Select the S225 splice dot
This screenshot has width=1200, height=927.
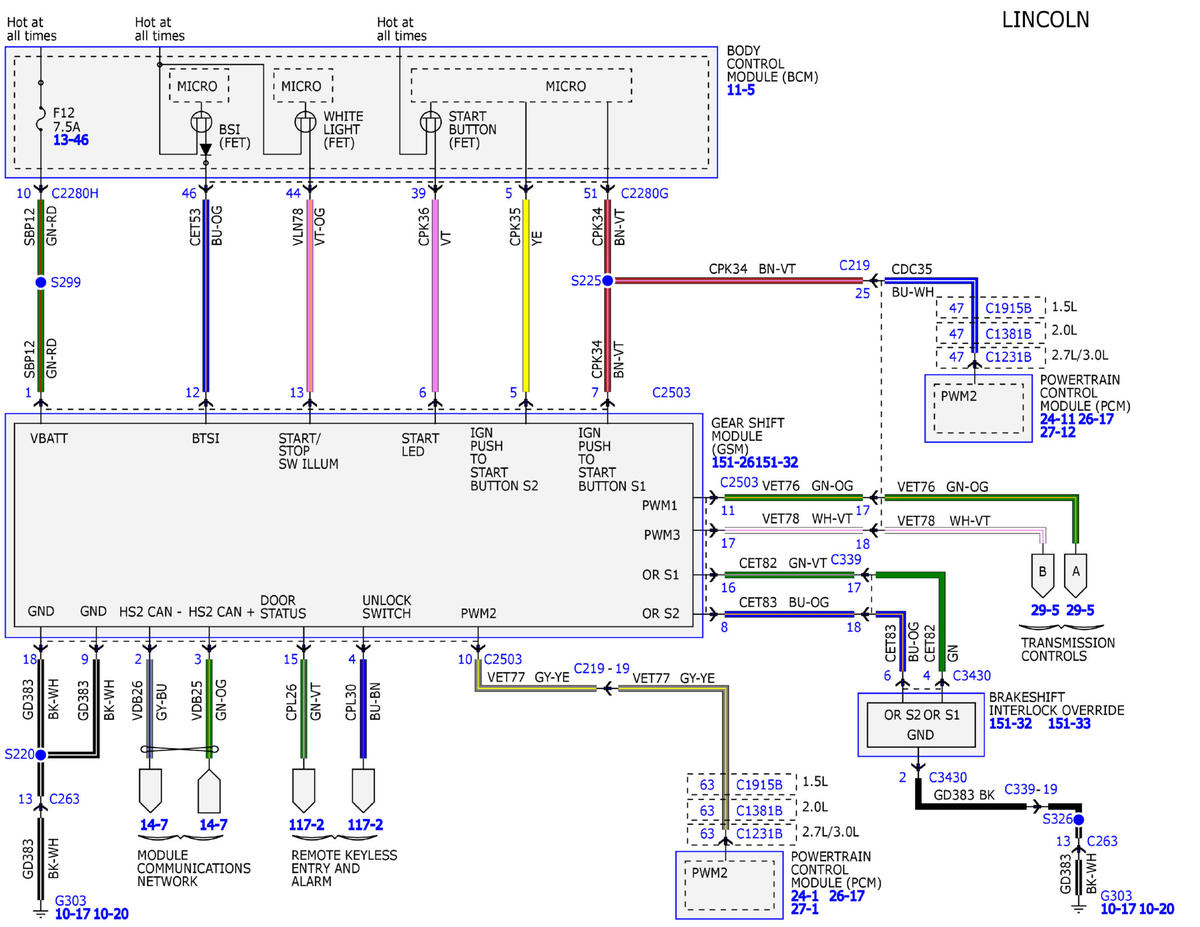(607, 281)
